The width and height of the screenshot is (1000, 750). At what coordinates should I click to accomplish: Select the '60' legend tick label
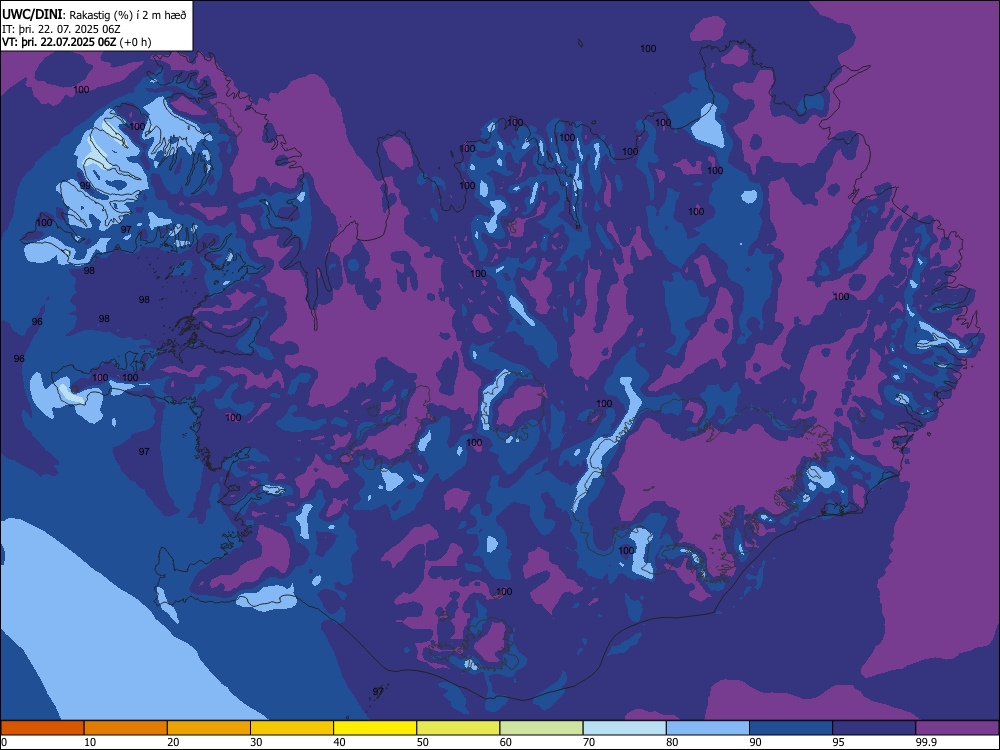pyautogui.click(x=506, y=742)
